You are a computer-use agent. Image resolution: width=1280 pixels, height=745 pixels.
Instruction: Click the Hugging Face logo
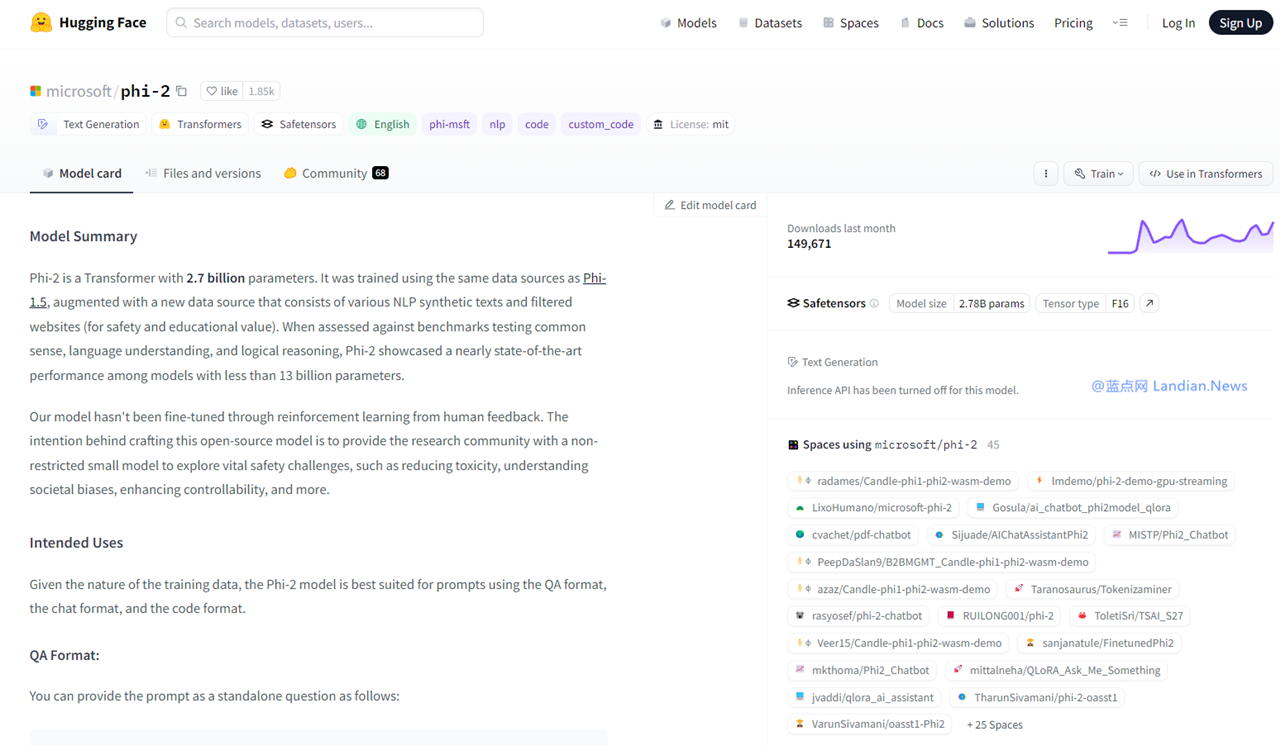coord(88,22)
